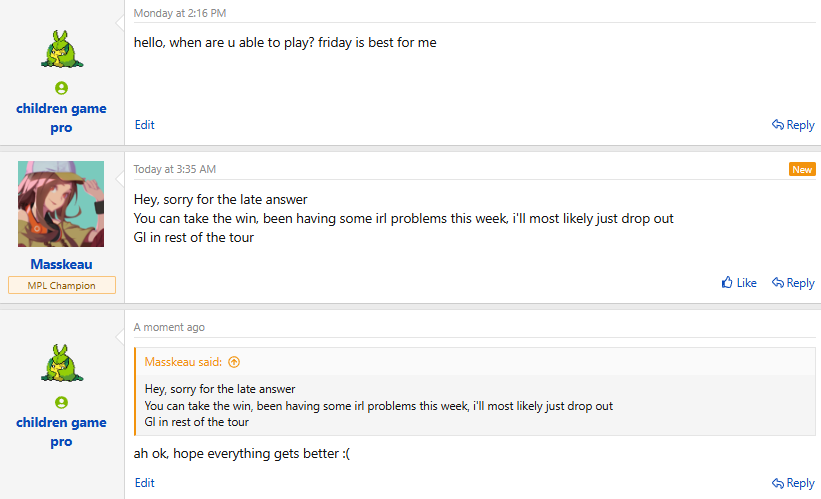Click the MPL Champion badge
This screenshot has width=821, height=499.
(x=62, y=285)
